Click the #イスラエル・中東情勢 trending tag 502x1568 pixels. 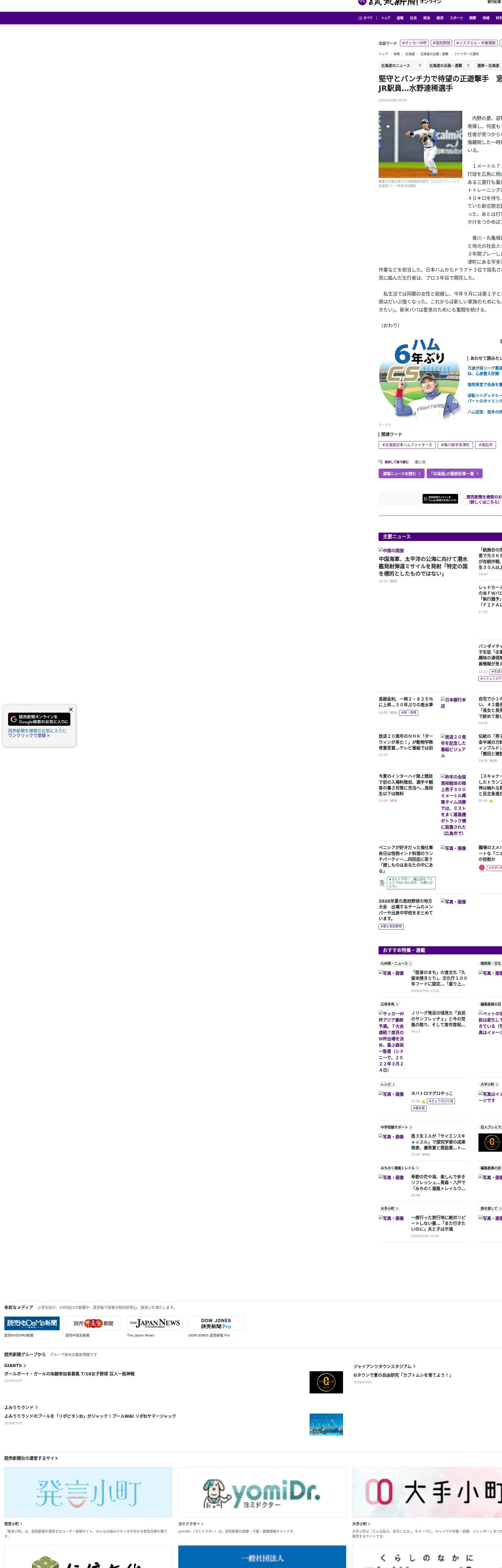click(476, 43)
